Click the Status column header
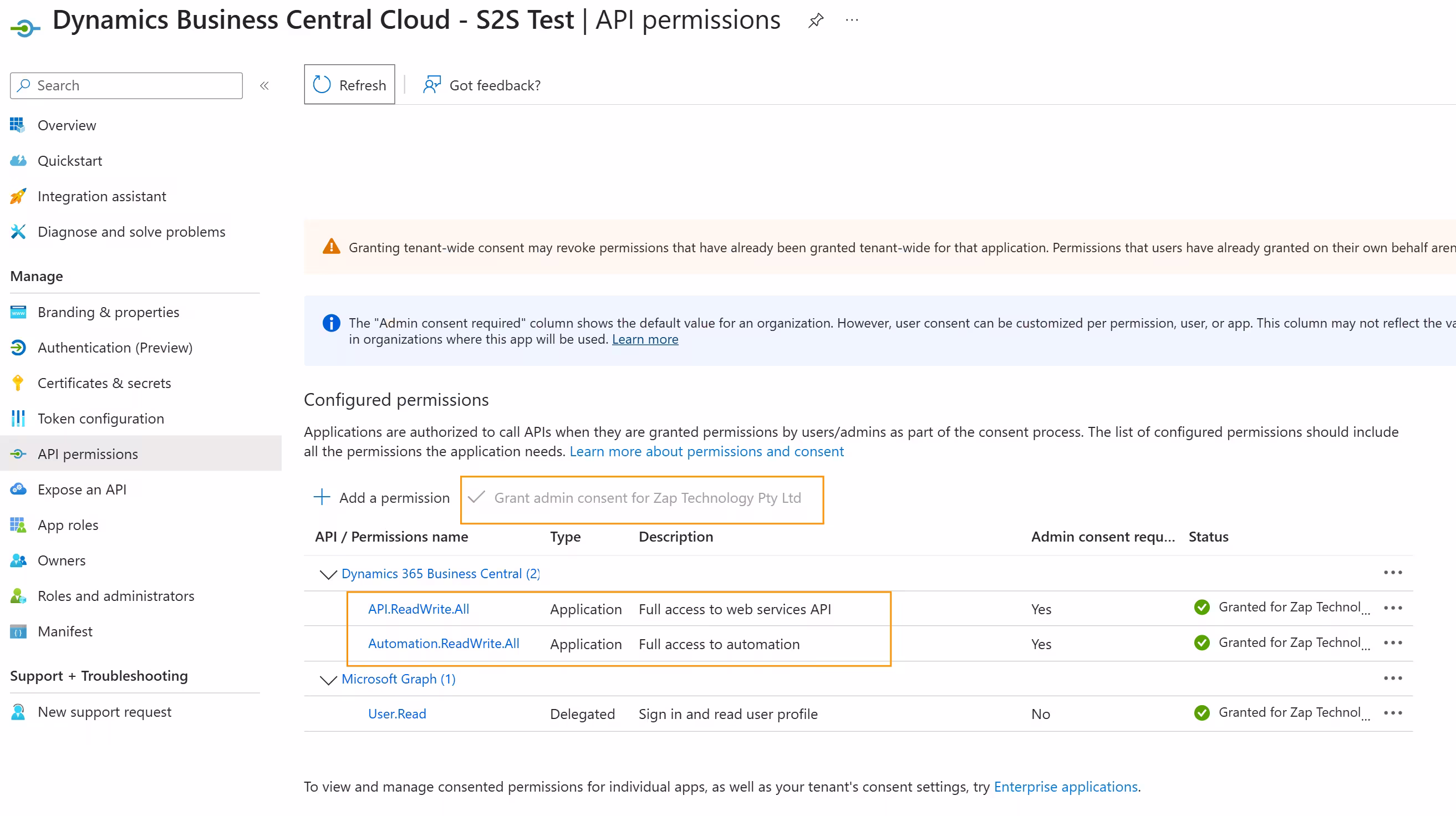 tap(1208, 537)
